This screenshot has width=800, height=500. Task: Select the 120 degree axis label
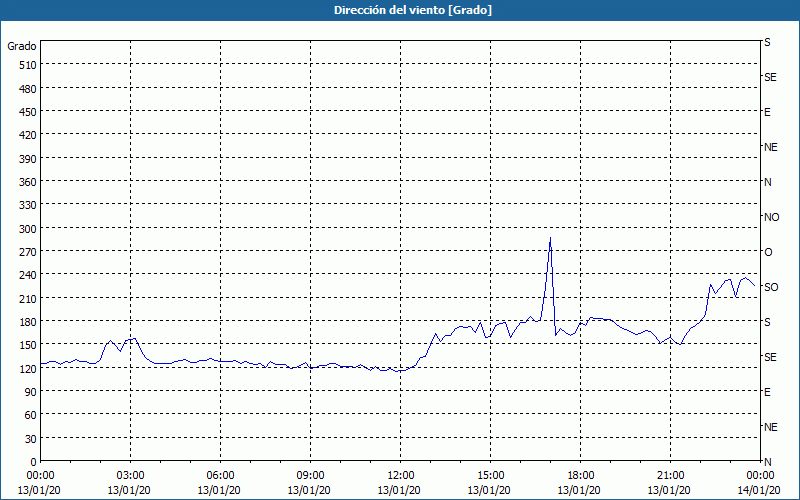(28, 368)
